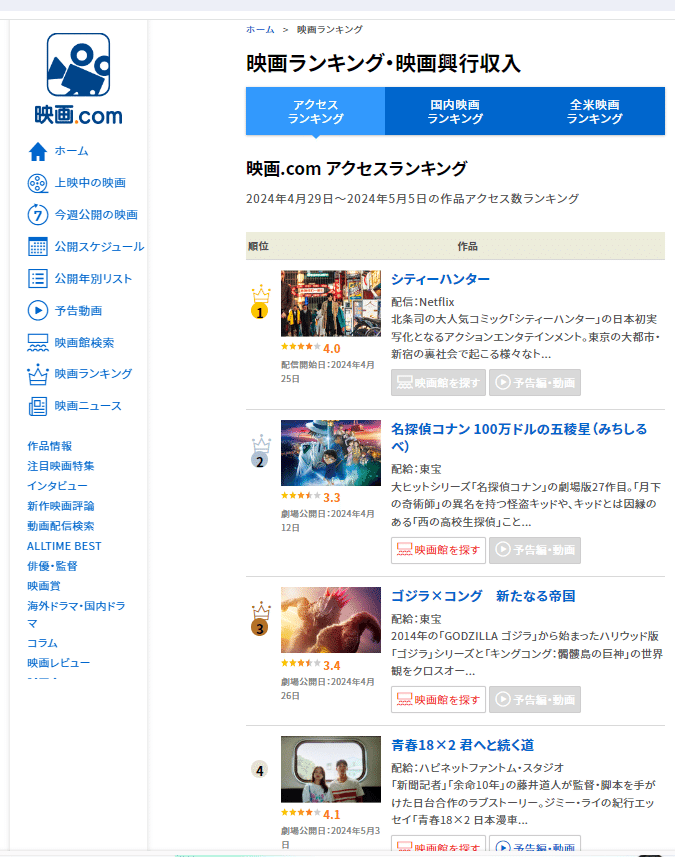
Task: Open 今週公開の映画 in the sidebar
Action: pos(96,214)
